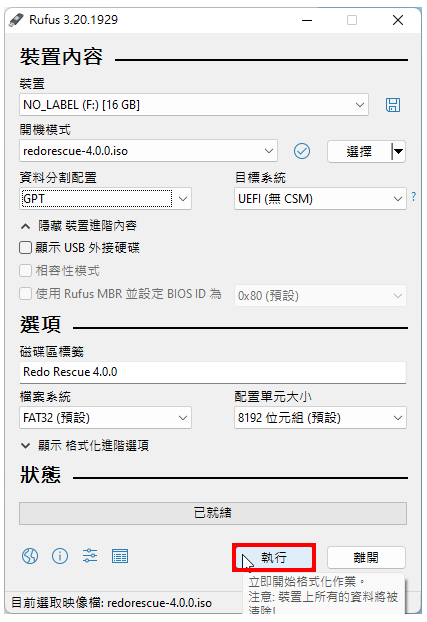Click the question mark help by 目標系統
Image resolution: width=427 pixels, height=622 pixels.
(414, 197)
